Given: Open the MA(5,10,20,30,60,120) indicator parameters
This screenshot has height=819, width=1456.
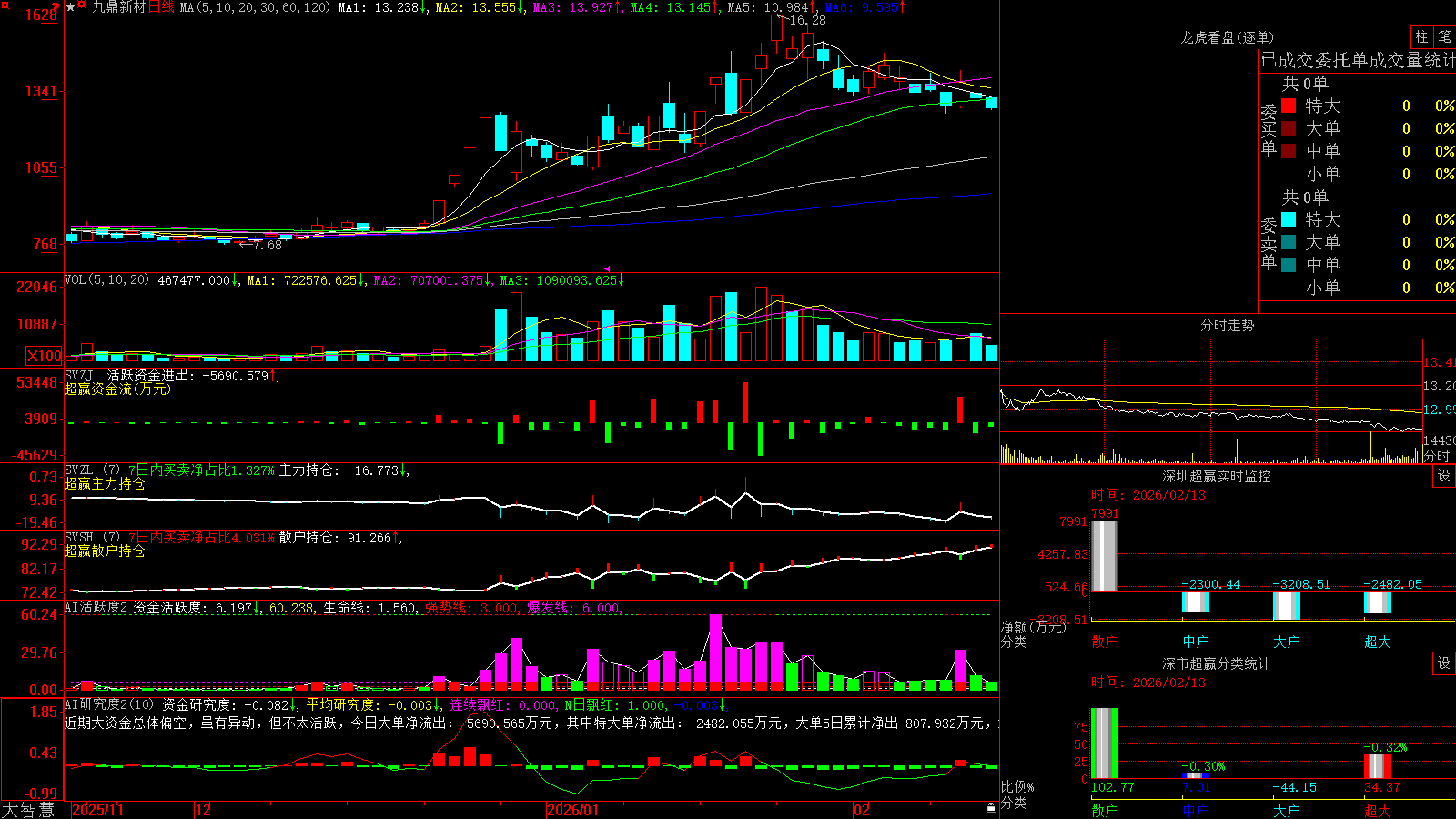Looking at the screenshot, I should pos(256,7).
